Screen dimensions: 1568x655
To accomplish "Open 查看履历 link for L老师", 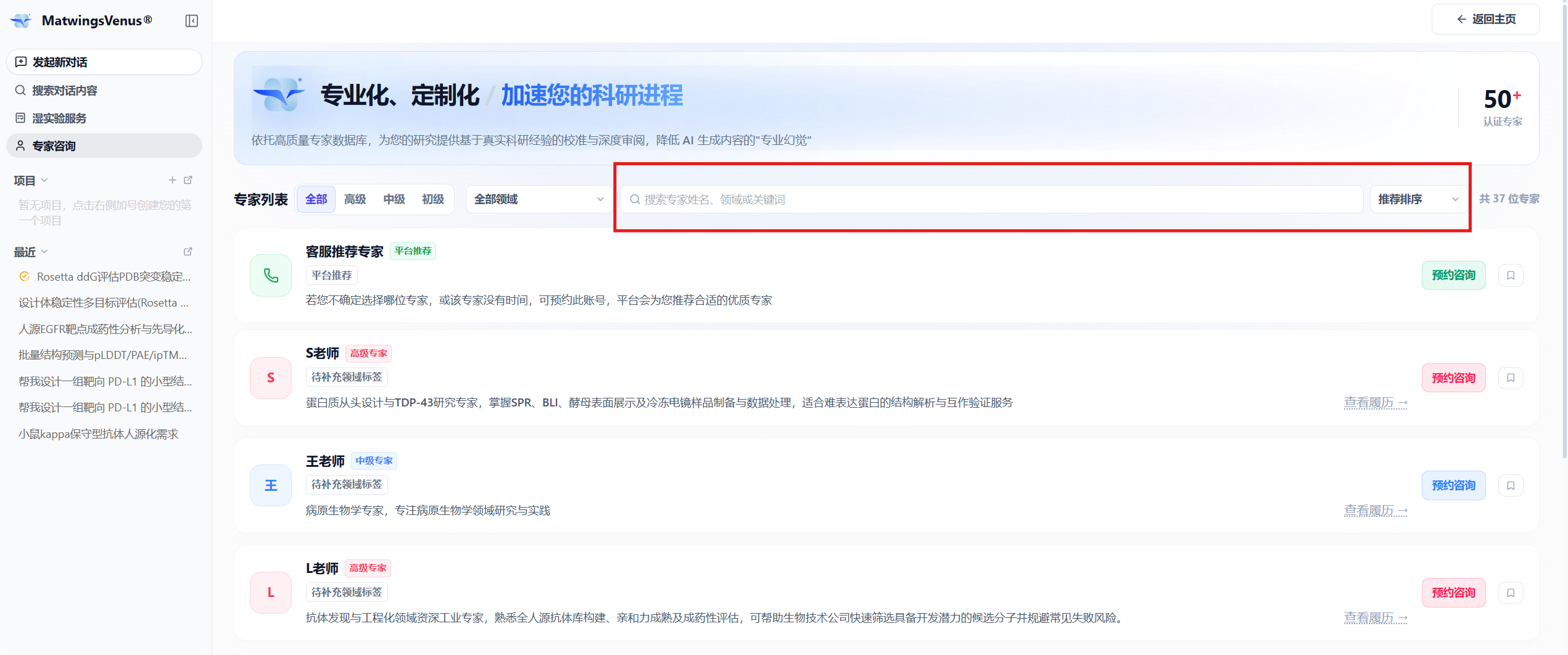I will [1376, 618].
